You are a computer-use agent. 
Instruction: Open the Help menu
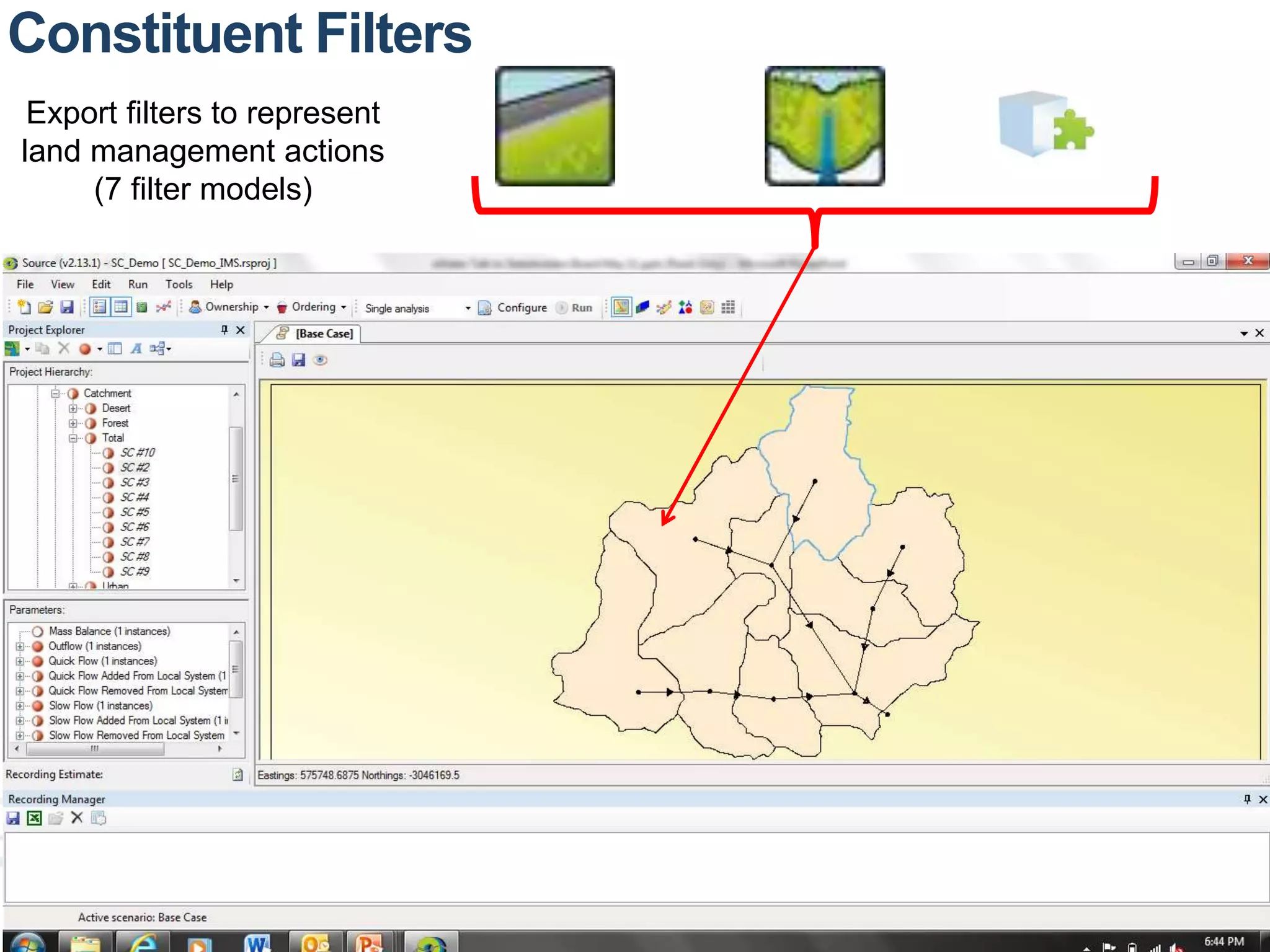(x=221, y=284)
